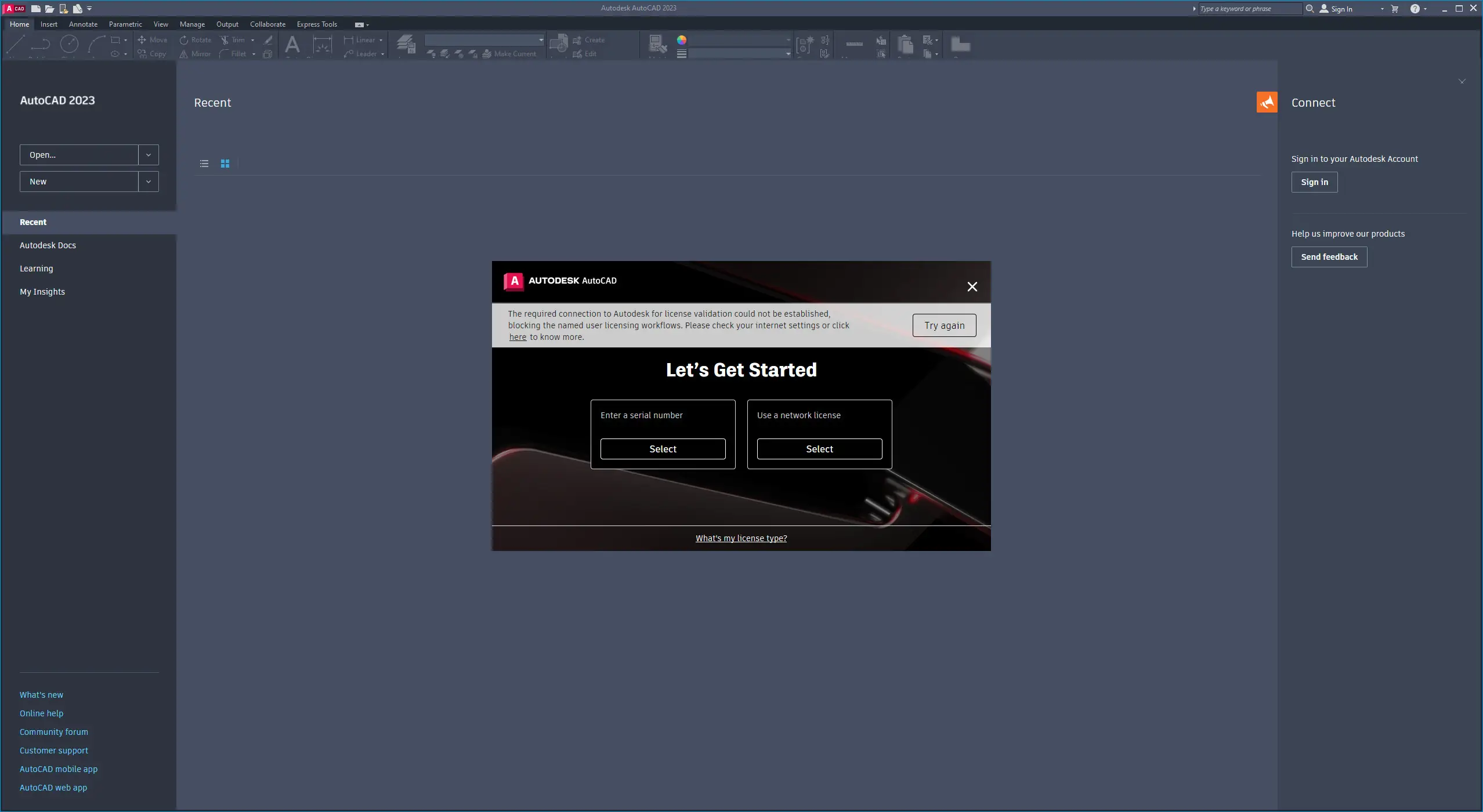The width and height of the screenshot is (1483, 812).
Task: Click the large Text tool icon
Action: click(x=292, y=44)
